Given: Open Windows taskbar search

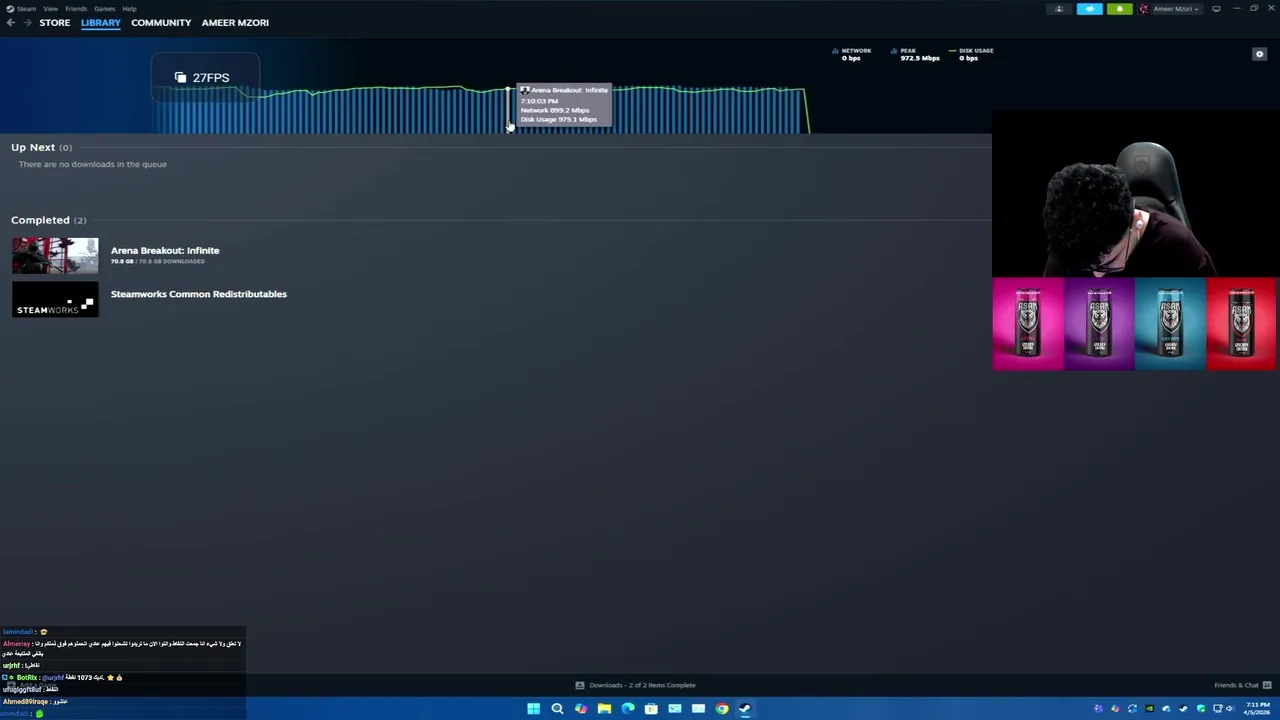Looking at the screenshot, I should point(557,709).
